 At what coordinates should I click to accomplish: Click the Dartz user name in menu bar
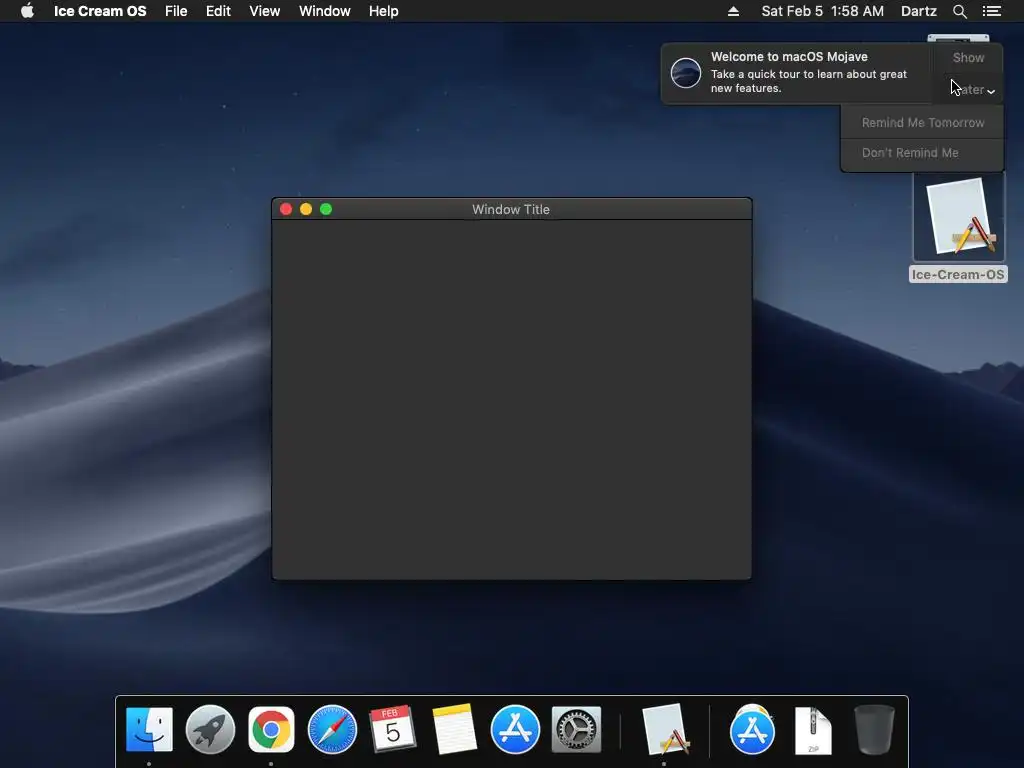tap(918, 11)
